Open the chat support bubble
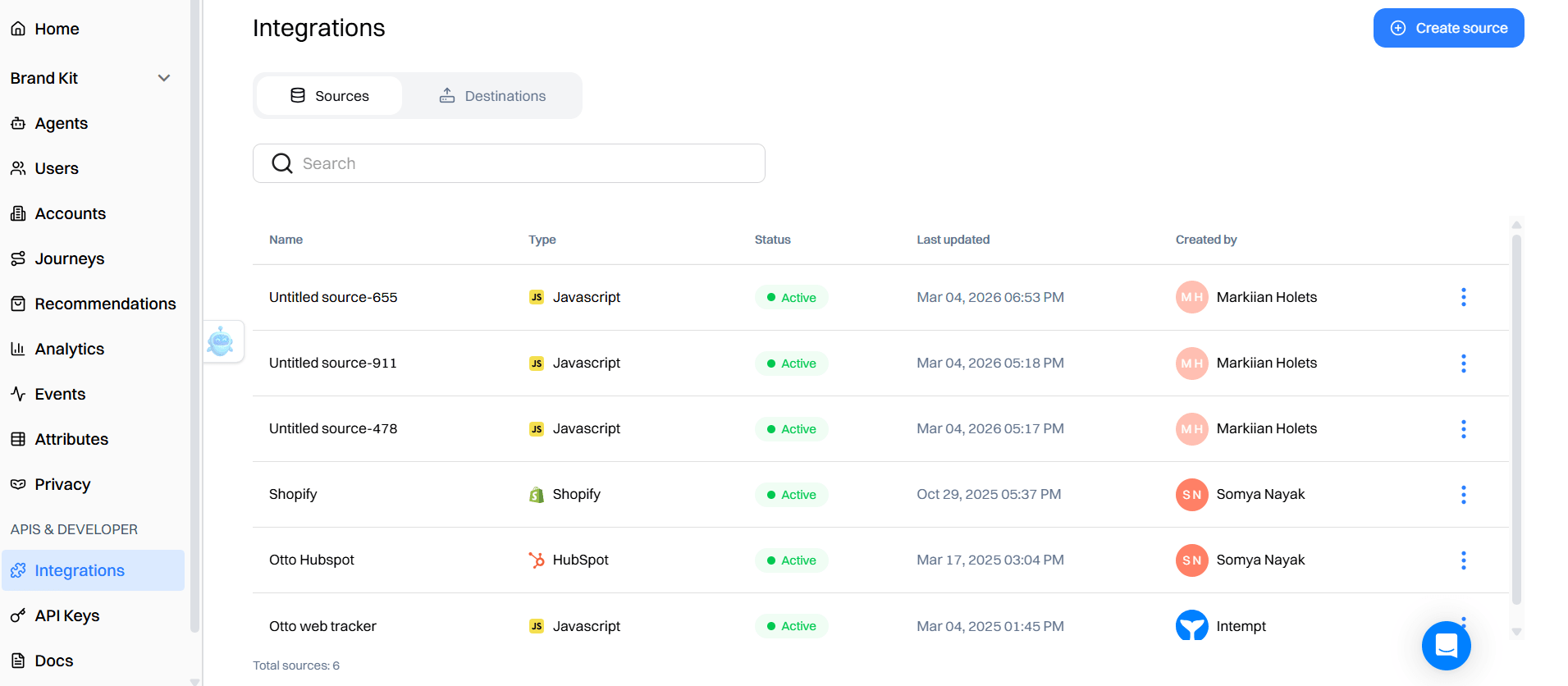This screenshot has height=686, width=1568. click(1446, 646)
